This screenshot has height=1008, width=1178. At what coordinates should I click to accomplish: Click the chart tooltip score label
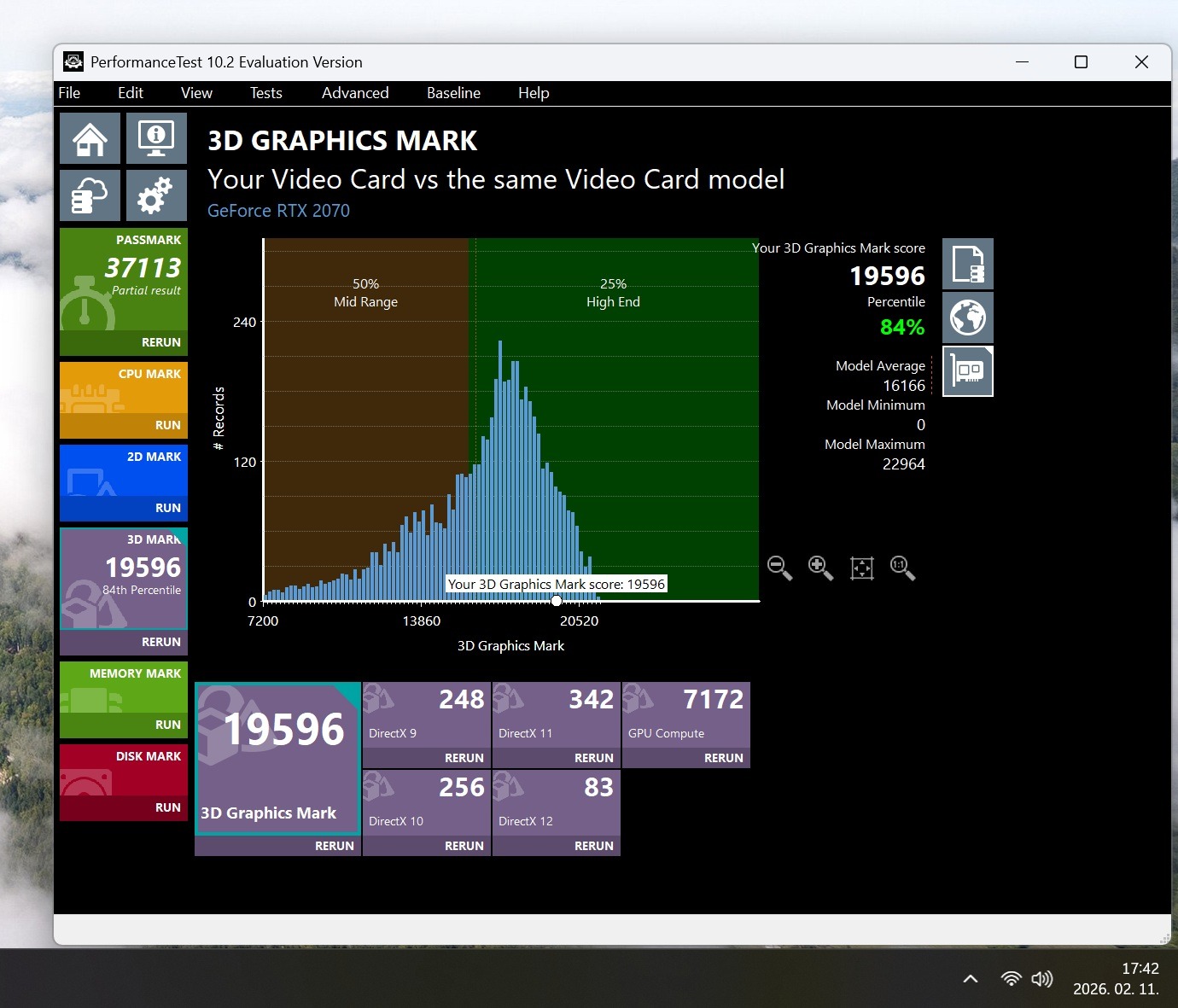[x=557, y=584]
